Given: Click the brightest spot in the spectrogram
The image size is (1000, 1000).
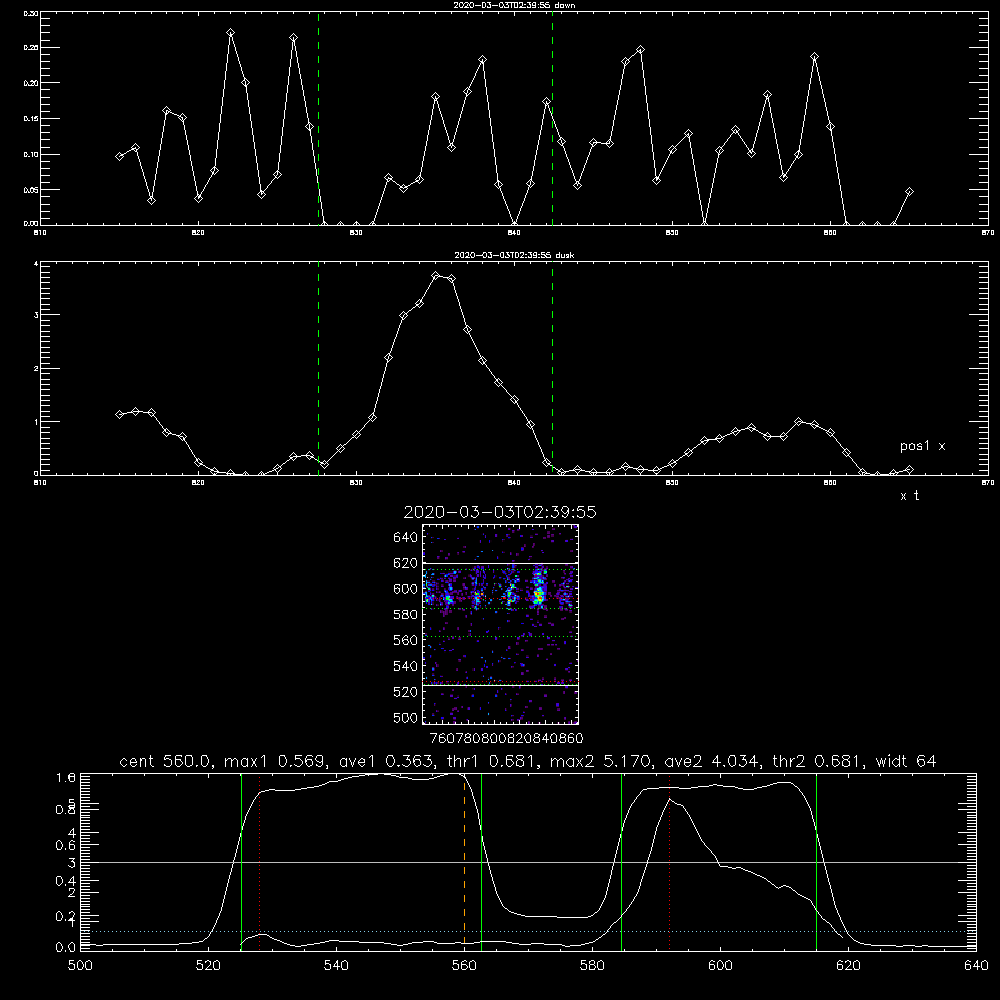Looking at the screenshot, I should 538,598.
